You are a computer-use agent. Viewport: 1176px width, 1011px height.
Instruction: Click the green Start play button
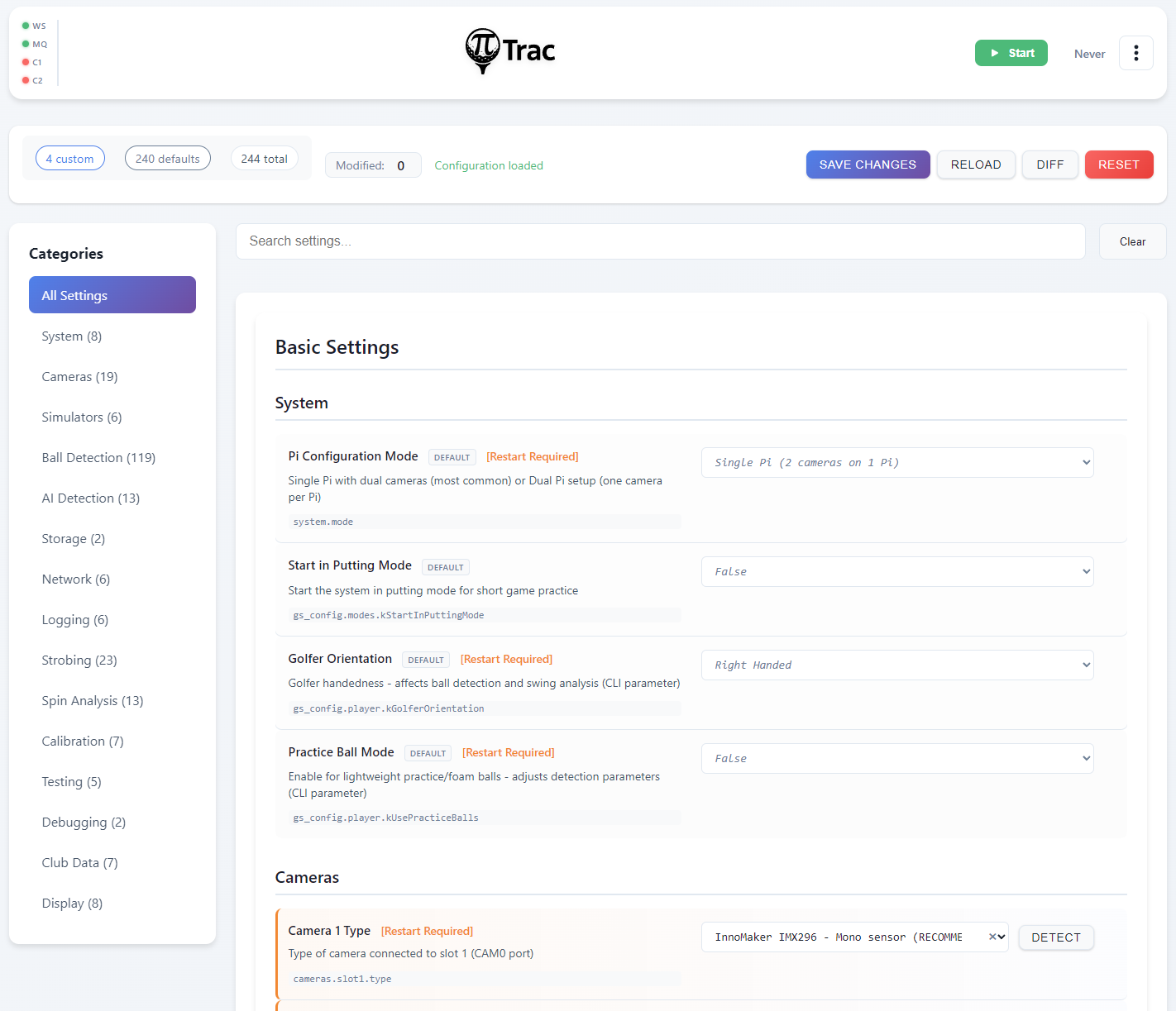tap(1011, 53)
